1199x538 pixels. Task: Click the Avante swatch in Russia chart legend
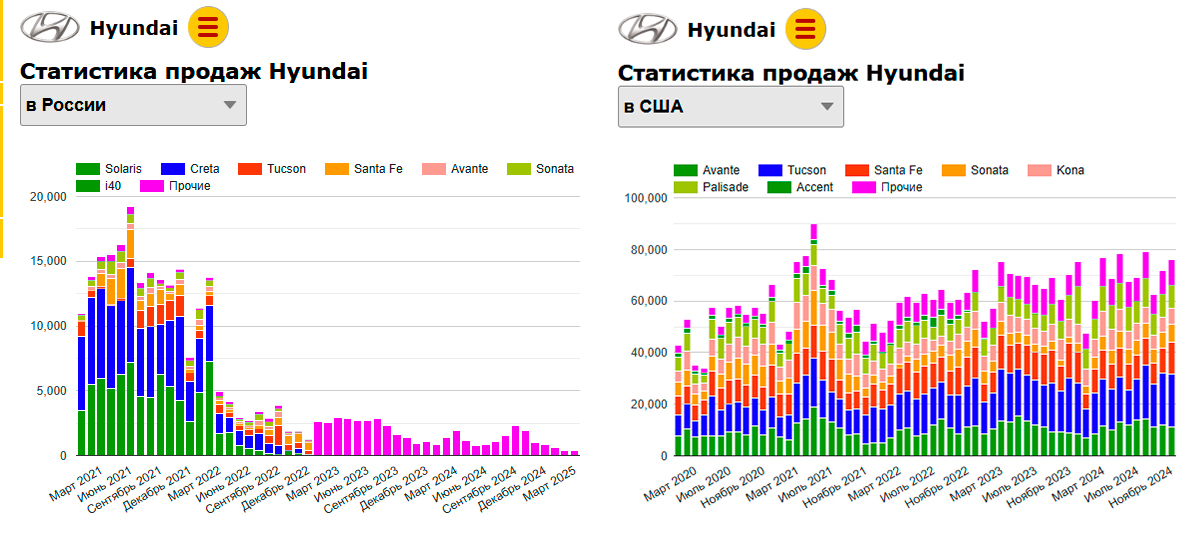tap(435, 169)
